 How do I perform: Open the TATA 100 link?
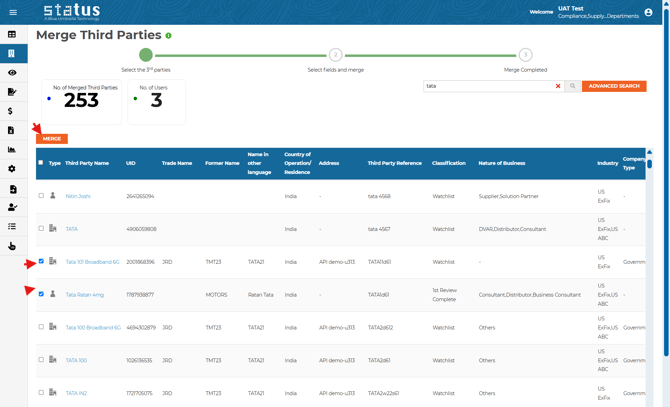(76, 361)
